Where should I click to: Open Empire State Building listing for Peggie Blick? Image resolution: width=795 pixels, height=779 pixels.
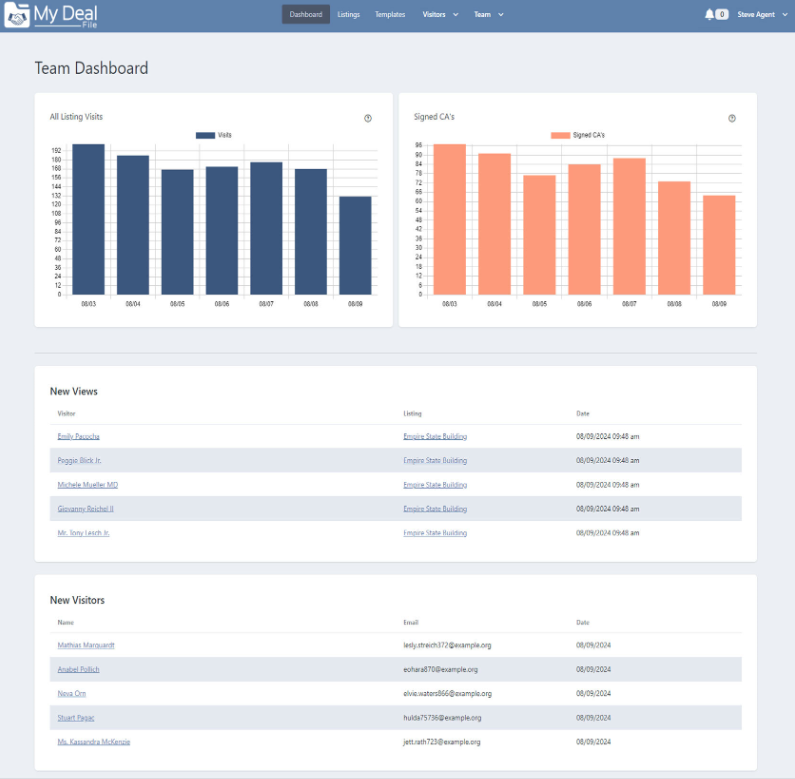coord(435,461)
